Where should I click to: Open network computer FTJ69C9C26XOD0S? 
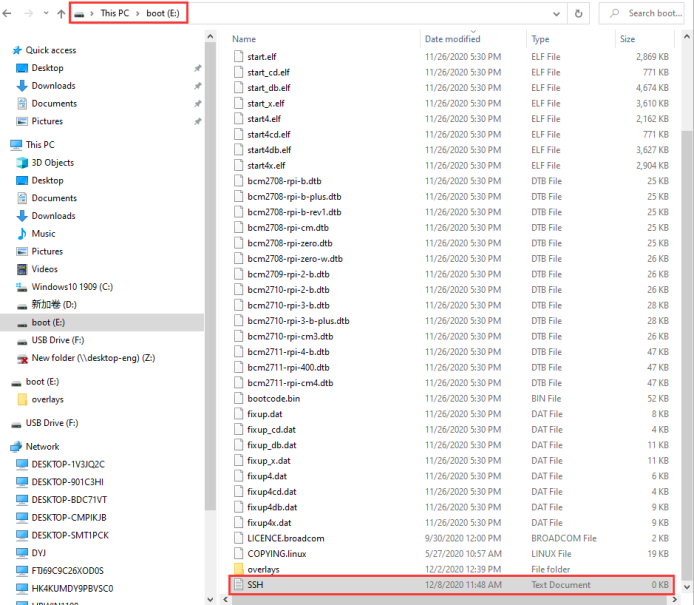(x=67, y=570)
